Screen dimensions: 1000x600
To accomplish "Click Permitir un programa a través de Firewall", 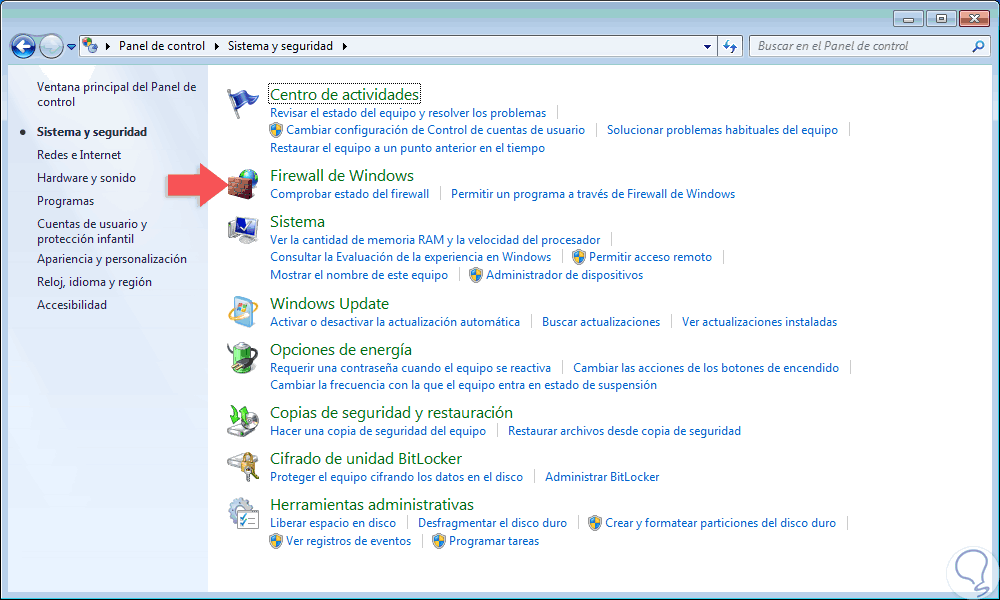I will (x=593, y=194).
